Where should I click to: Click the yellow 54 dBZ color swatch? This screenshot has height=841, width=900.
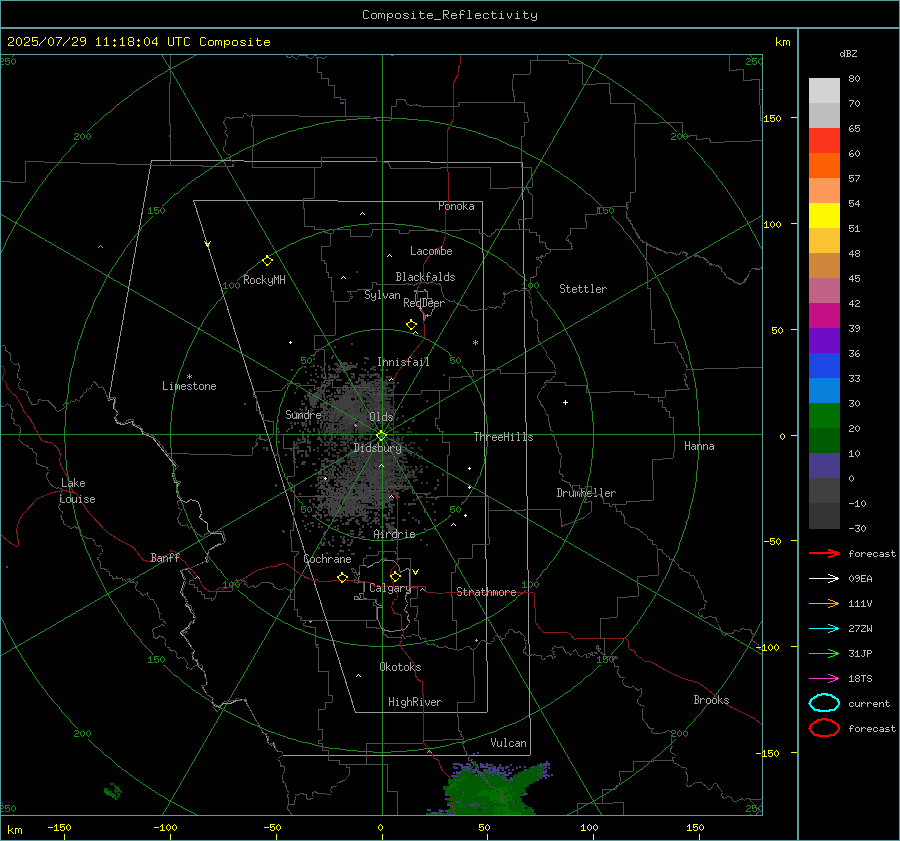[824, 216]
